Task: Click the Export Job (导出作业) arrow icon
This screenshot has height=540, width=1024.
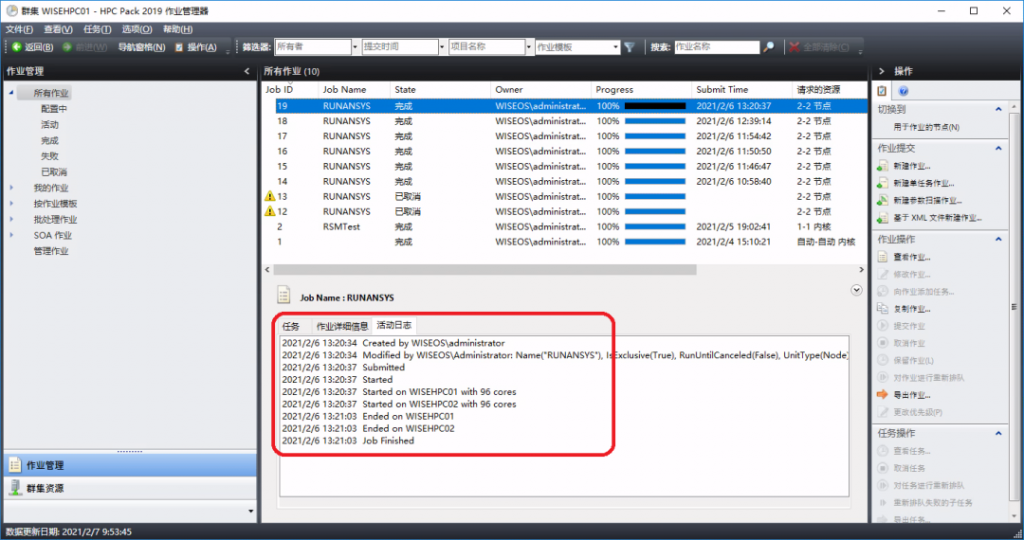Action: [x=883, y=394]
